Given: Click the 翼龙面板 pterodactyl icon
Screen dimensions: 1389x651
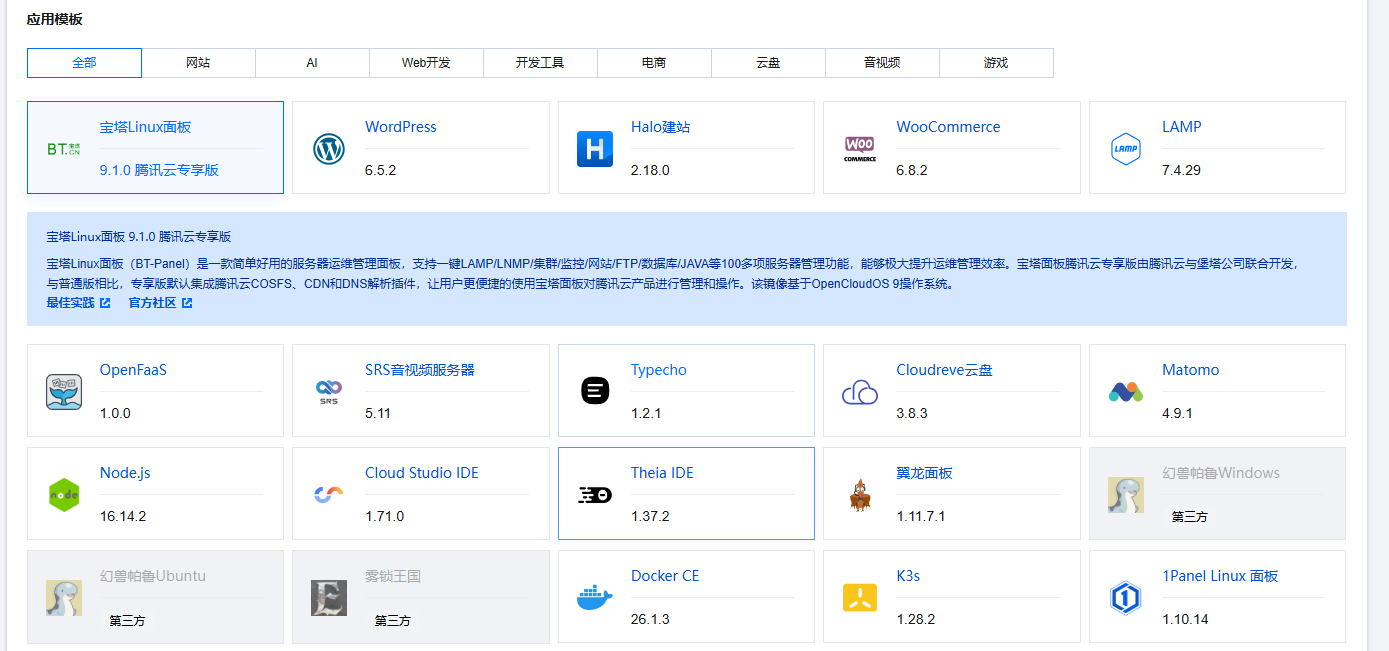Looking at the screenshot, I should 860,495.
